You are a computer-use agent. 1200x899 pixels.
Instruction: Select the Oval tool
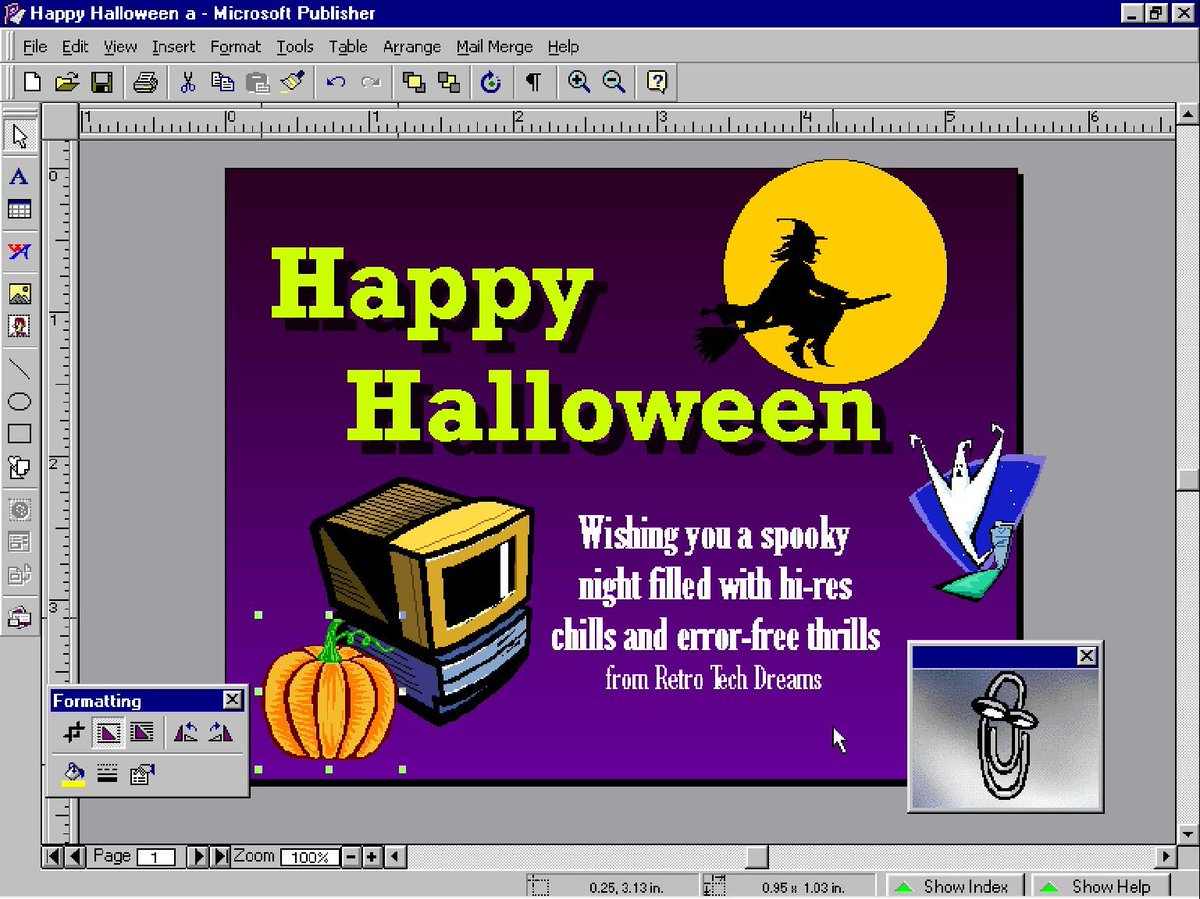(x=20, y=400)
